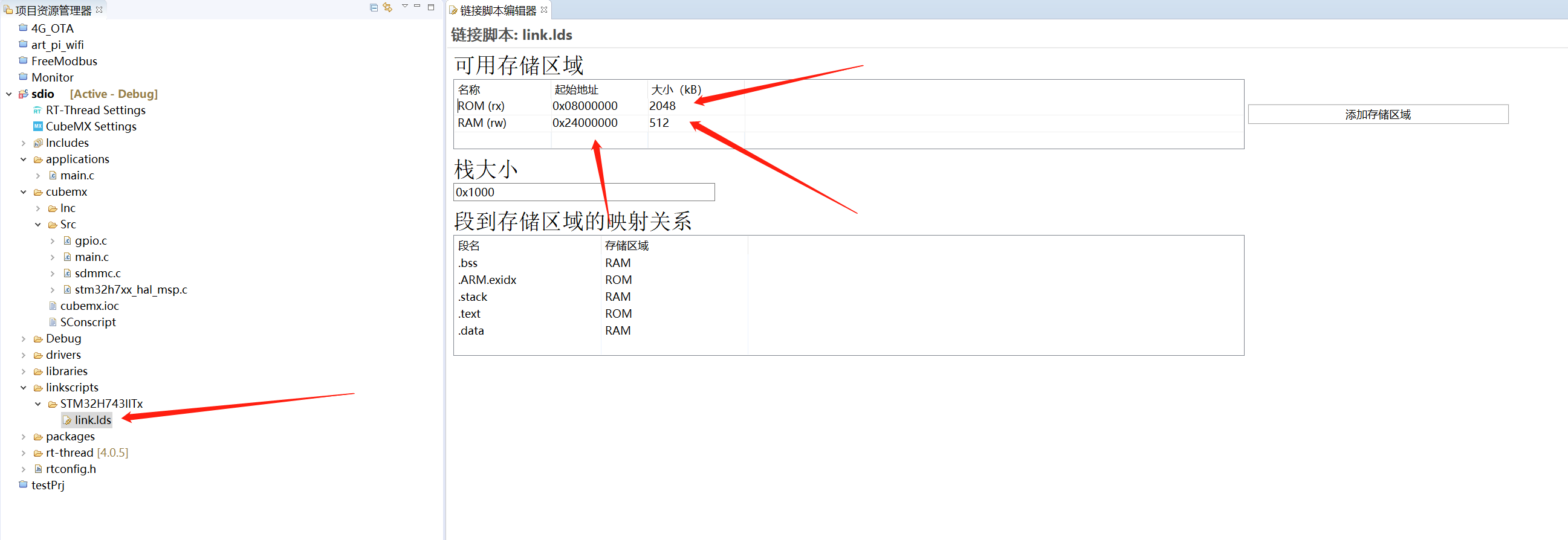This screenshot has width=1568, height=540.
Task: Click the packages folder icon
Action: point(37,437)
